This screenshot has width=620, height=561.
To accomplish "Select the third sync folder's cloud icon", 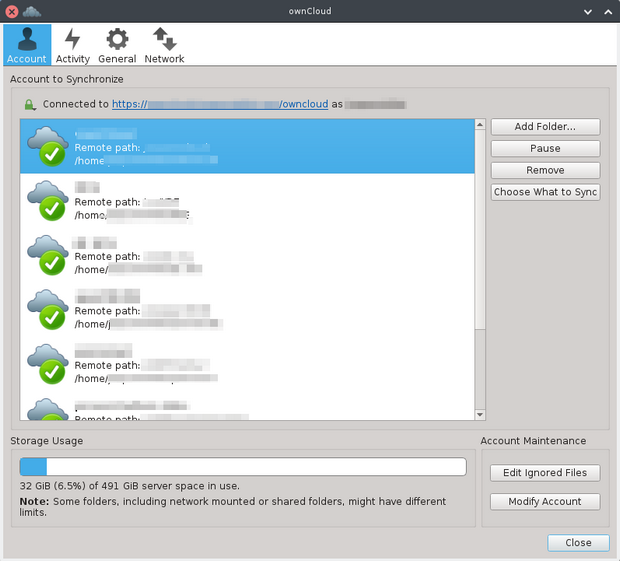I will click(47, 255).
